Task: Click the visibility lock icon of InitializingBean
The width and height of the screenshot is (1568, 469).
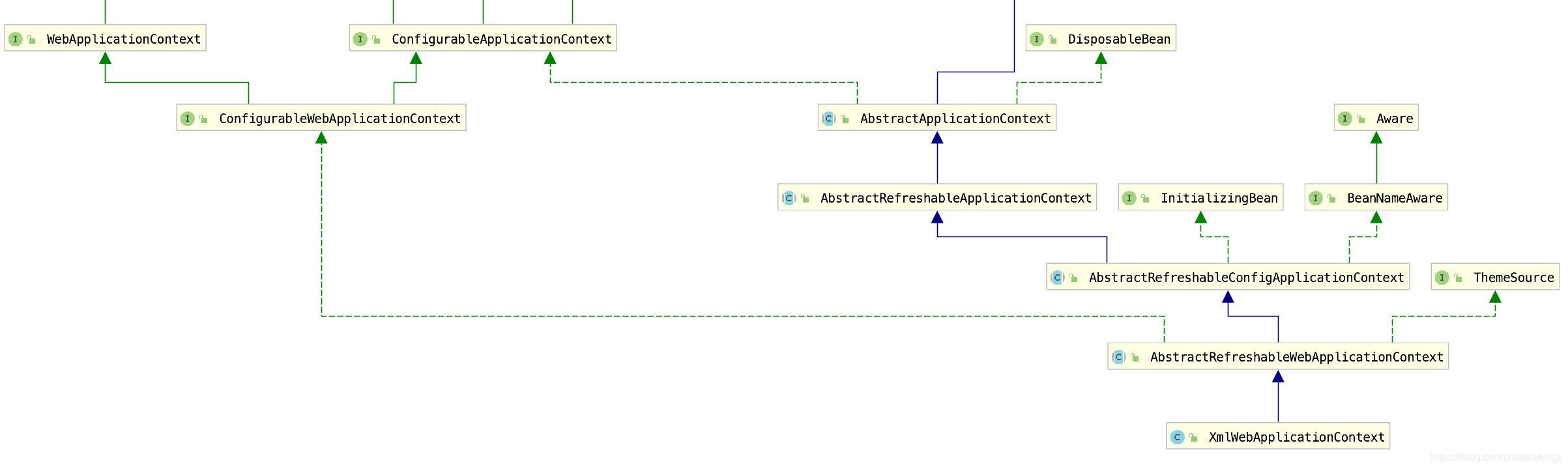Action: (x=1145, y=199)
